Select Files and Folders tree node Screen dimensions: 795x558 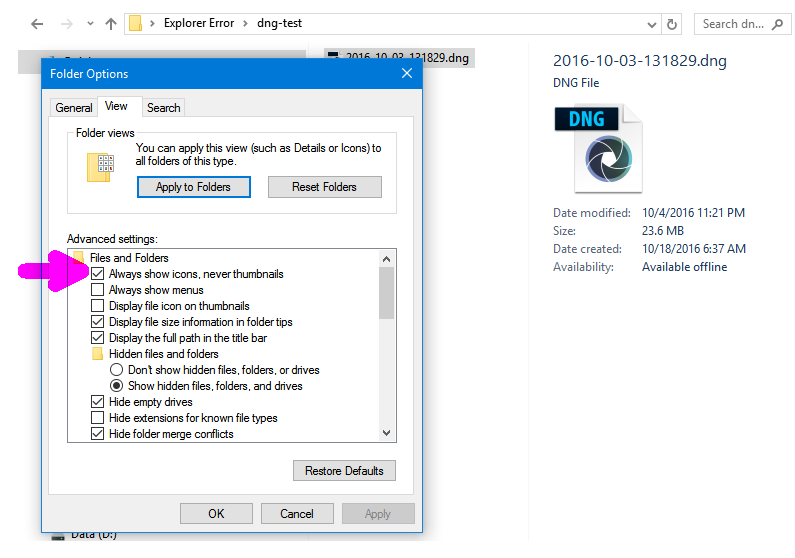click(129, 258)
